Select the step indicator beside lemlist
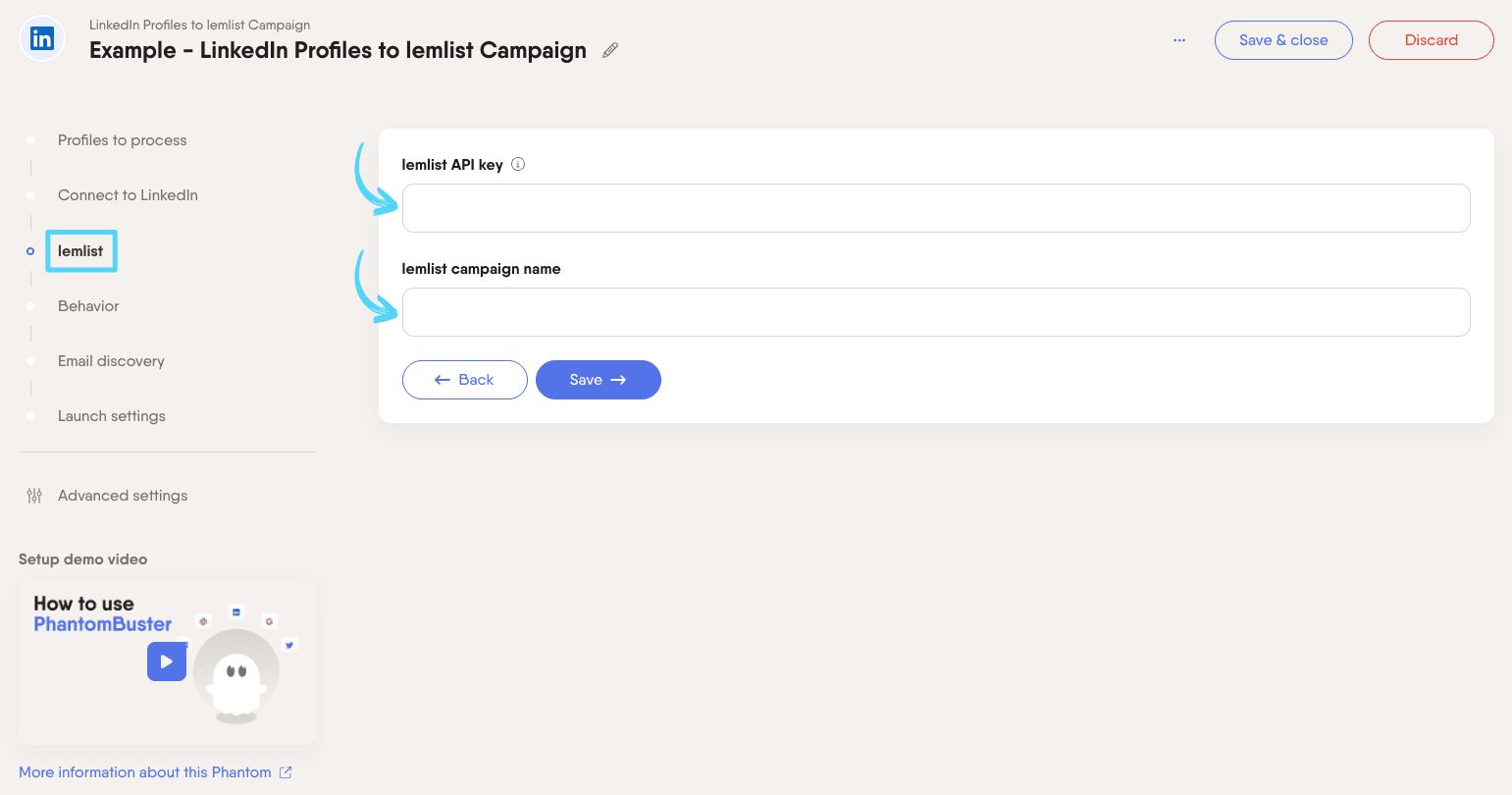Image resolution: width=1512 pixels, height=795 pixels. point(30,251)
